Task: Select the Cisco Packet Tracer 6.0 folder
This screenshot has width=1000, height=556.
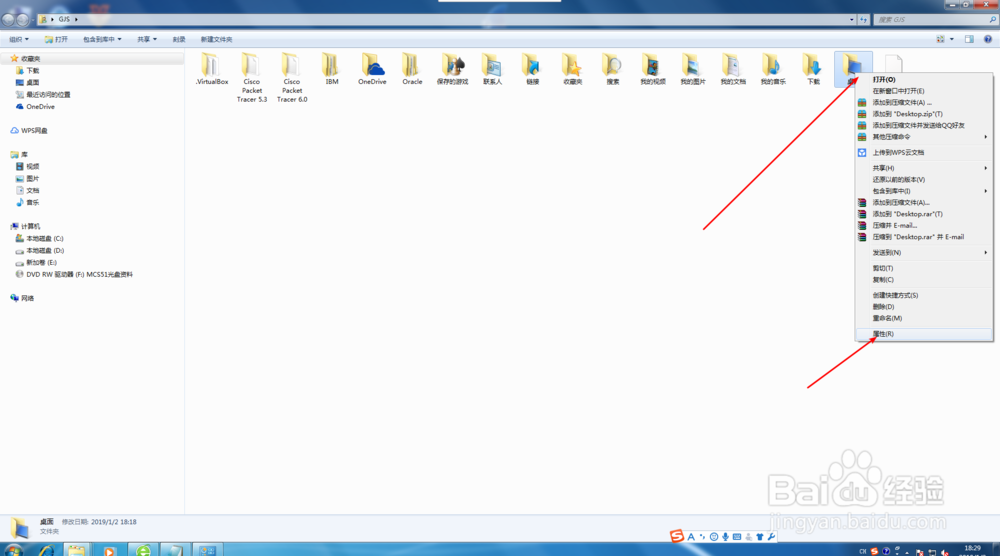Action: point(292,77)
